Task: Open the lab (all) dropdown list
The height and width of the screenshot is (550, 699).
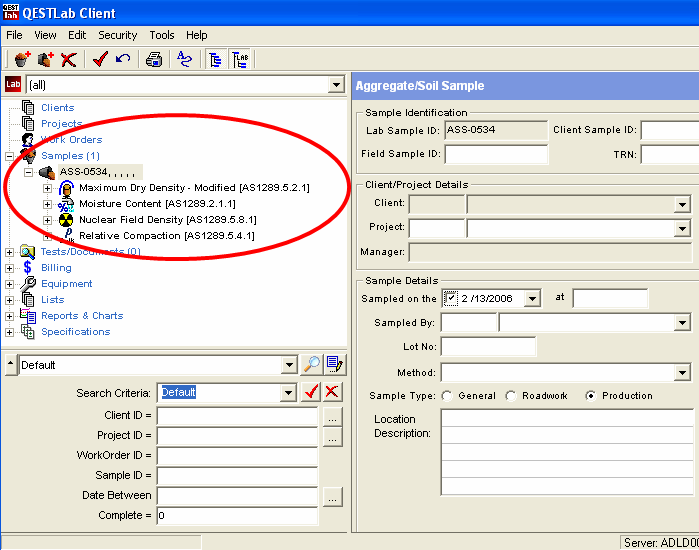Action: point(335,85)
